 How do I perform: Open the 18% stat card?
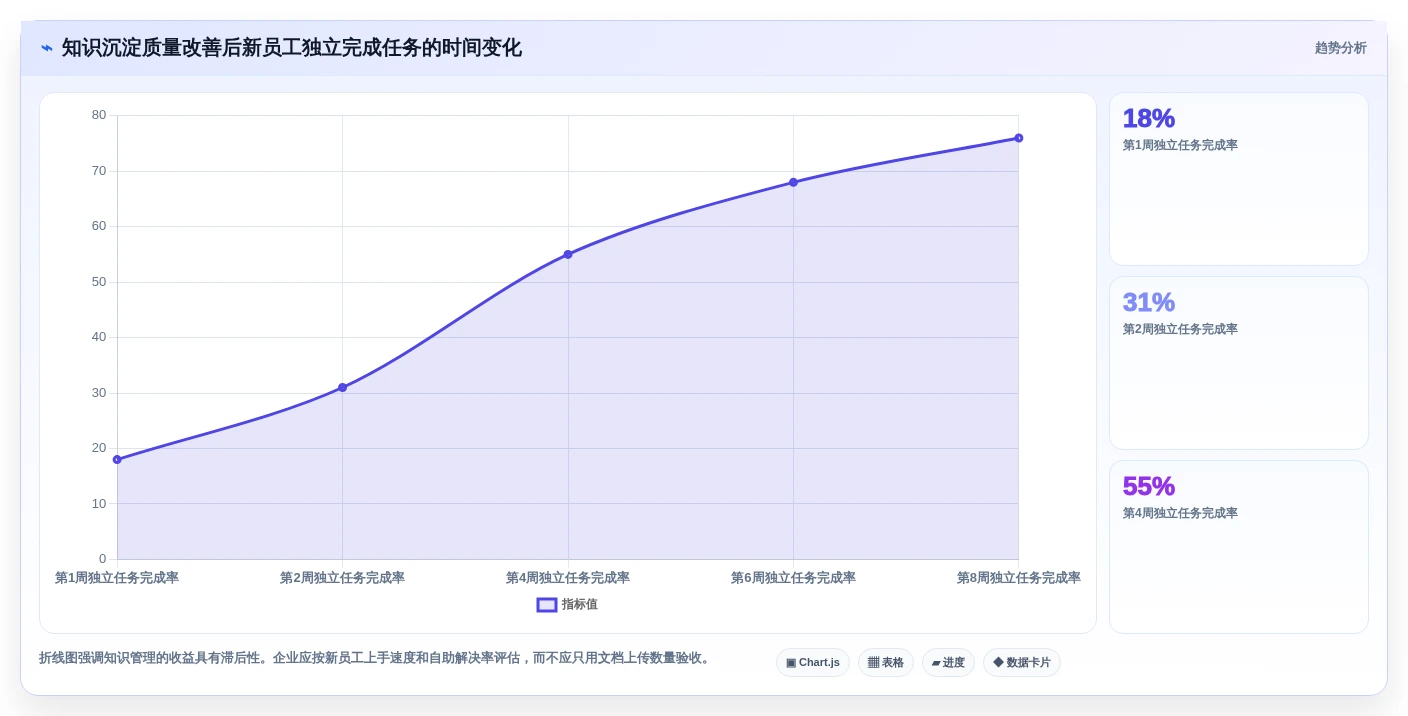(x=1239, y=179)
